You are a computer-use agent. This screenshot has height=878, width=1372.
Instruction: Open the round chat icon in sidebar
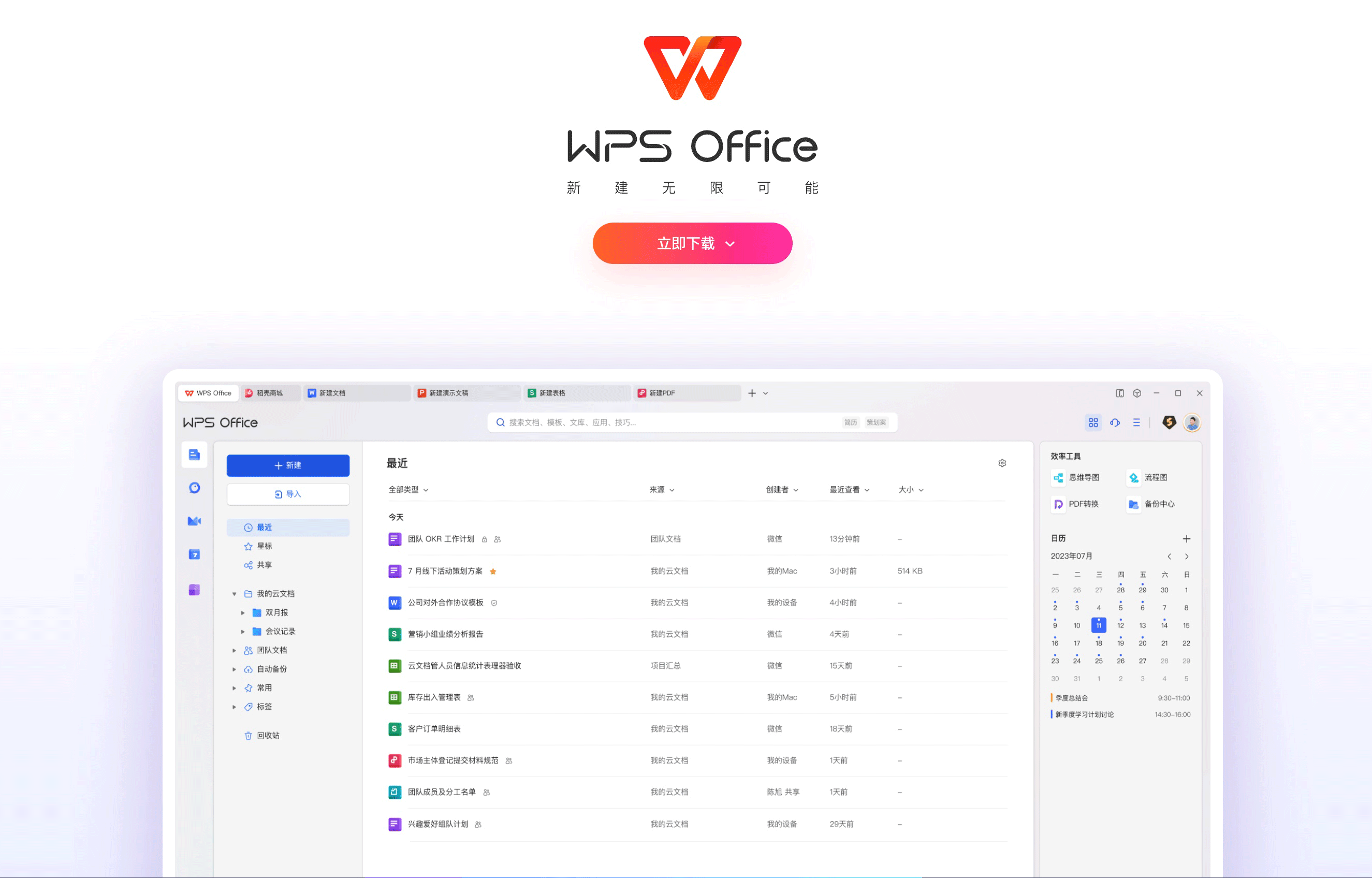(x=194, y=488)
